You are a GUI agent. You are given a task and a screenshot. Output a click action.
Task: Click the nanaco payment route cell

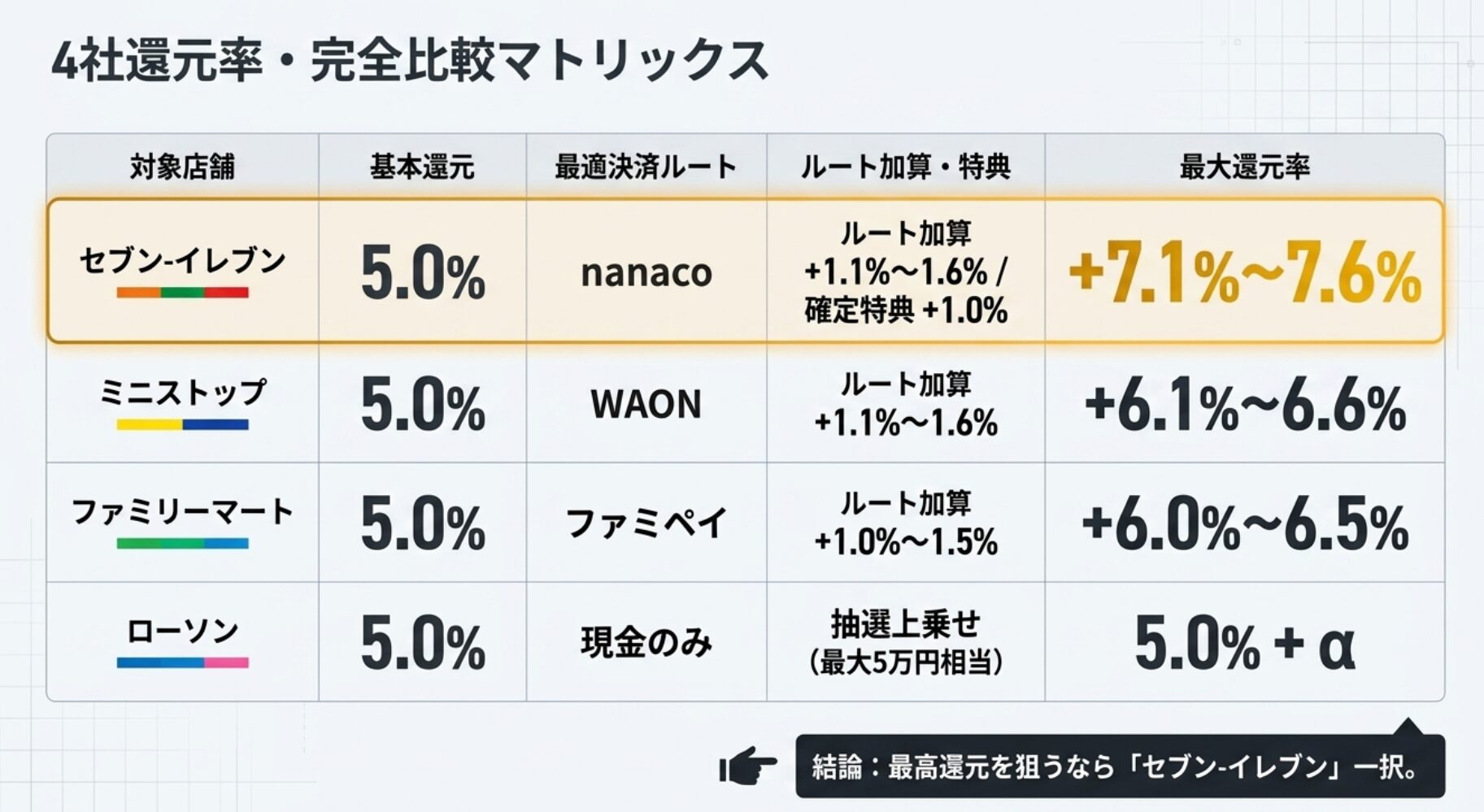[x=646, y=272]
